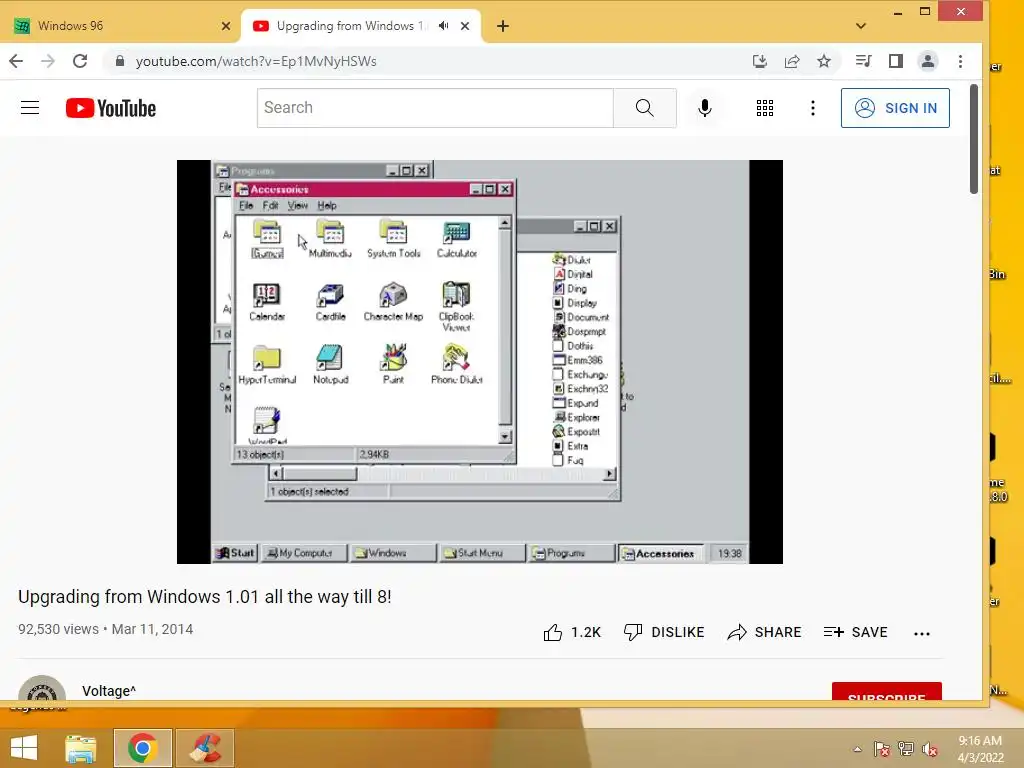This screenshot has width=1024, height=768.
Task: Reload the current page
Action: click(x=80, y=61)
